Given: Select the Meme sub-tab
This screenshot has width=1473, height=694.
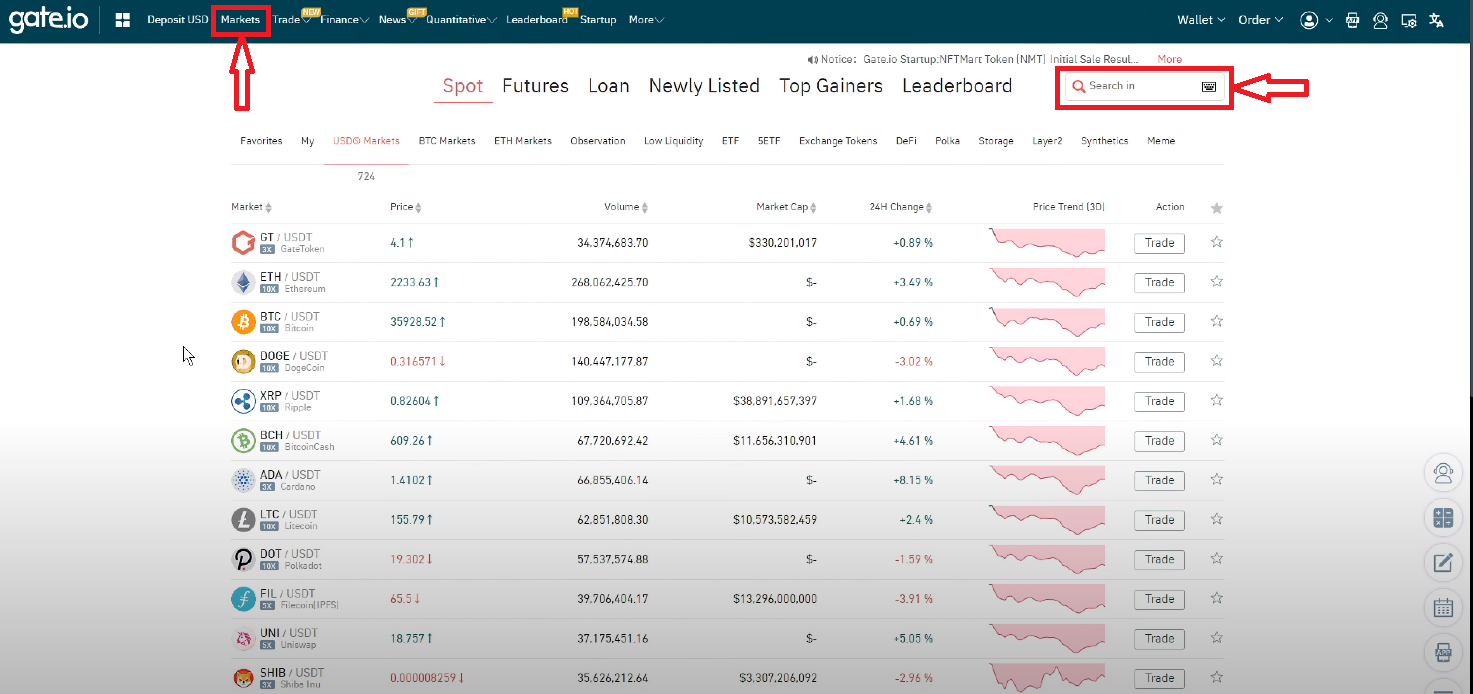Looking at the screenshot, I should [1161, 141].
